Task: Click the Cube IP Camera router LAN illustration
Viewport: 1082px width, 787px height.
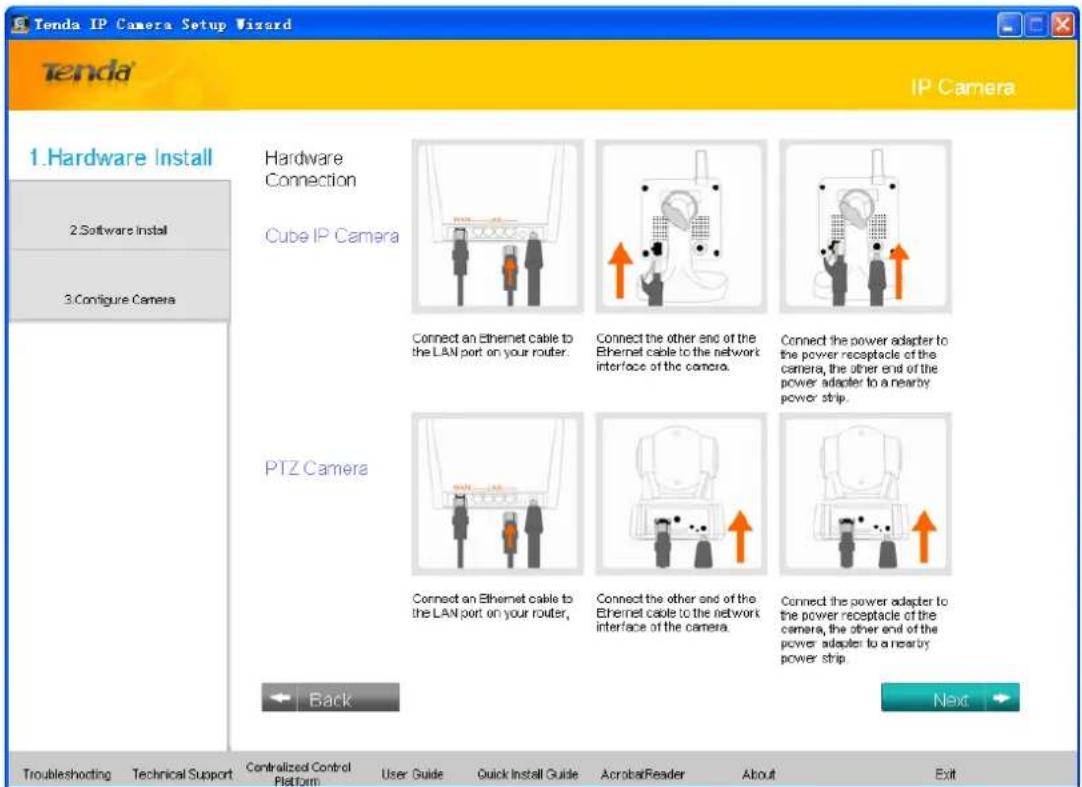Action: coord(498,226)
